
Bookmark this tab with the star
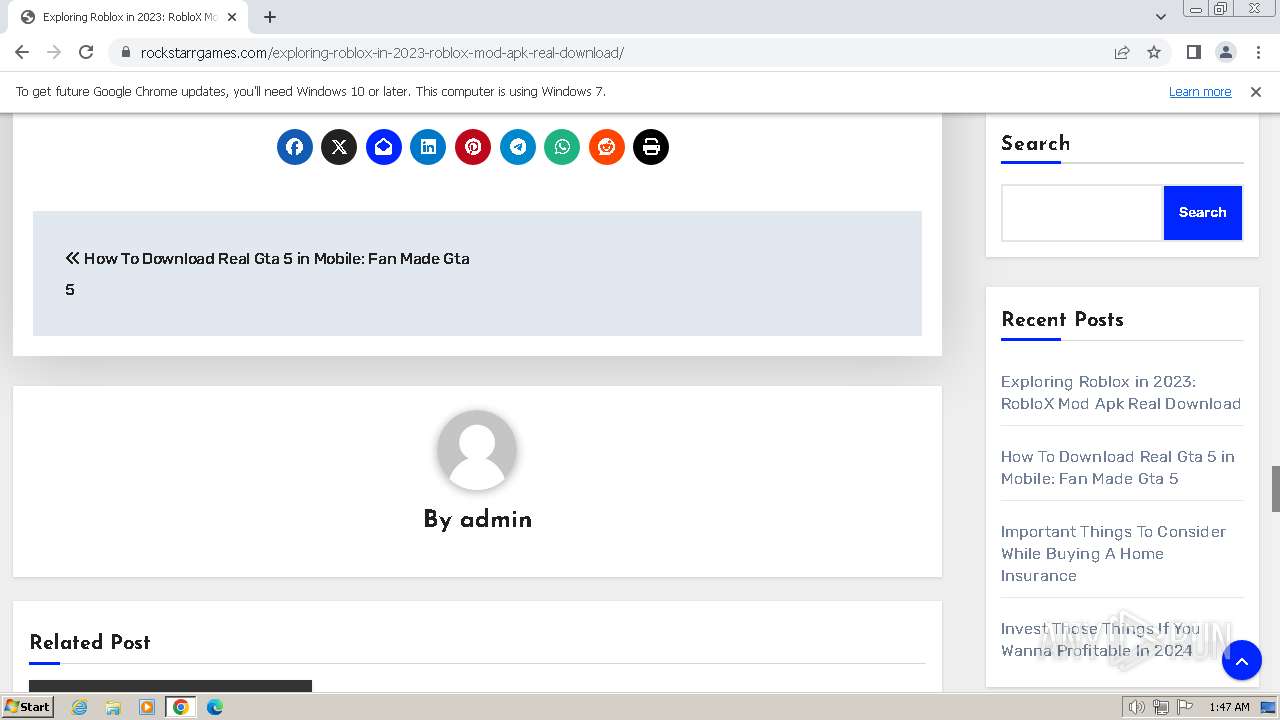pos(1154,52)
